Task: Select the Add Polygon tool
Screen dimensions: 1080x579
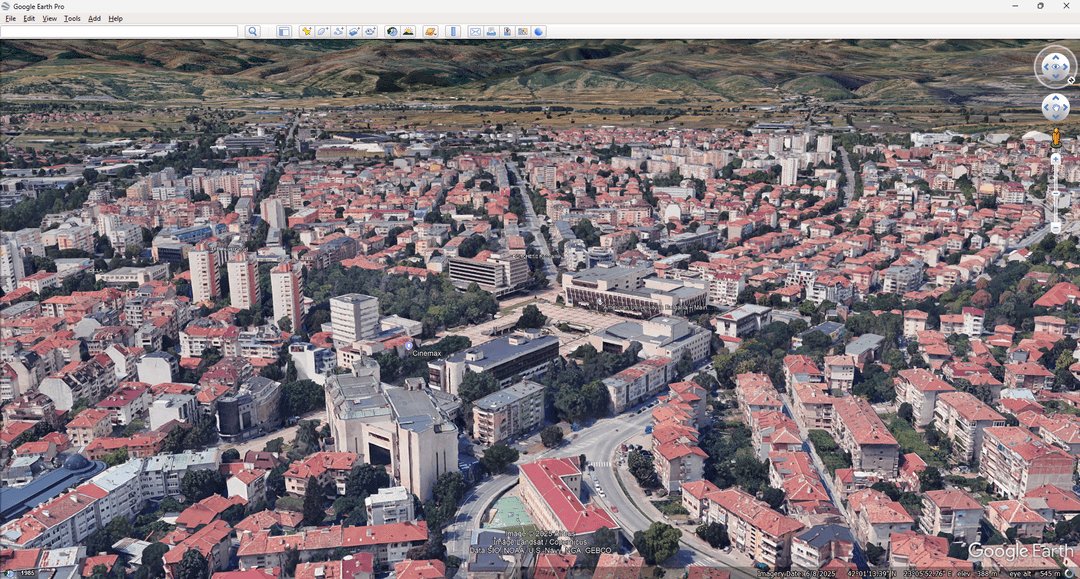Action: point(322,32)
